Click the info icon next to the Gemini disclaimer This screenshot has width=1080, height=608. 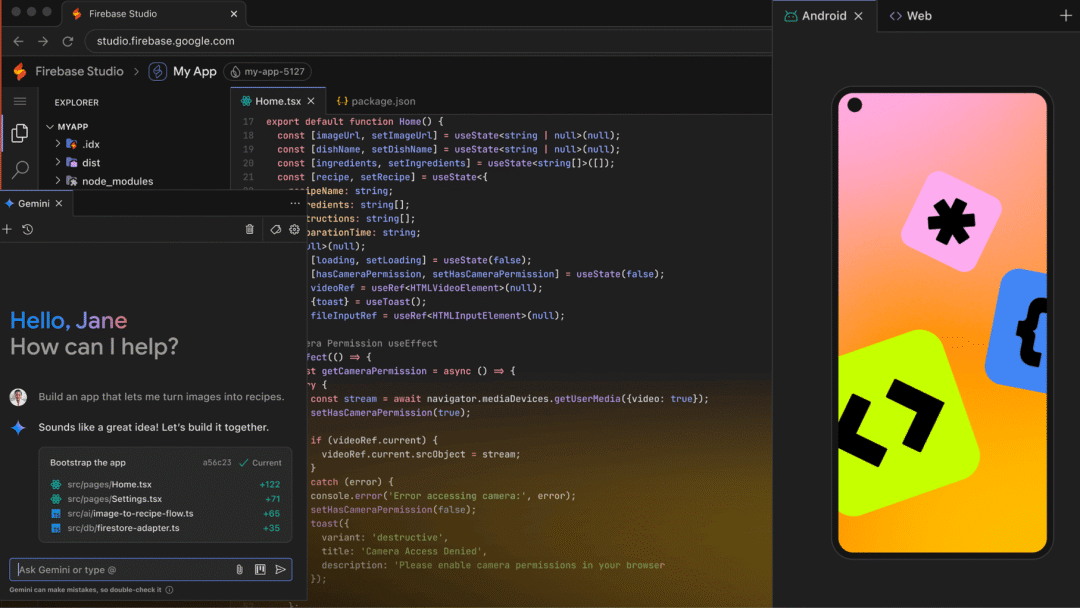point(169,589)
